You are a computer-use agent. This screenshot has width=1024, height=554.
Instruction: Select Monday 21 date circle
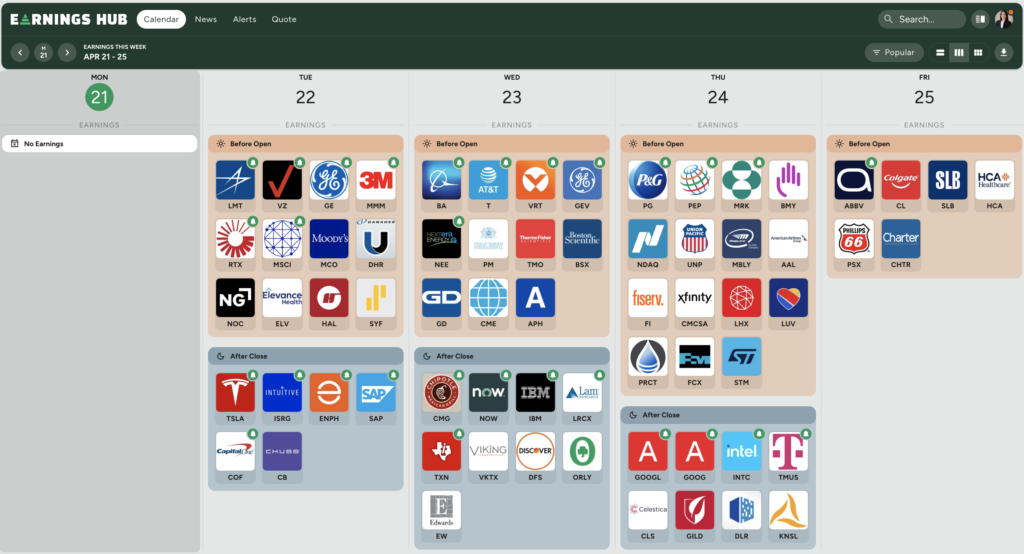(x=99, y=97)
